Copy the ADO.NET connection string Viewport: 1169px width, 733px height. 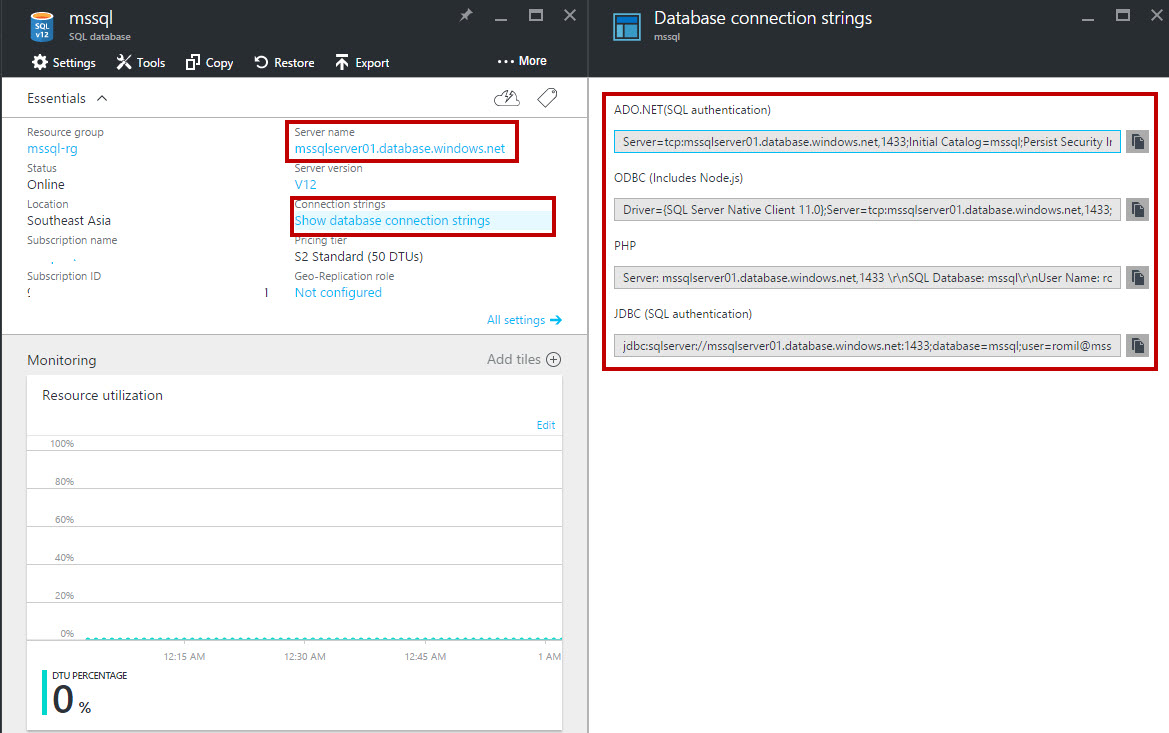click(1138, 142)
